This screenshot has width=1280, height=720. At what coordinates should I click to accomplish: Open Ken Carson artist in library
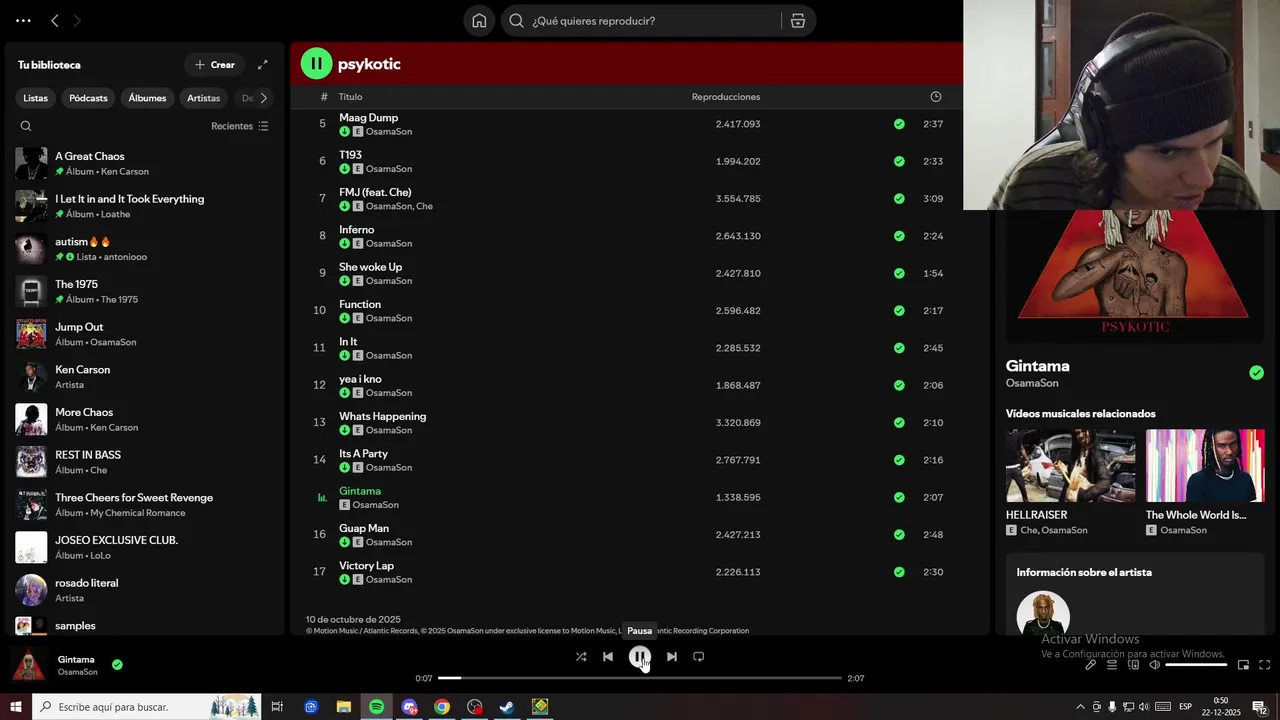point(145,377)
